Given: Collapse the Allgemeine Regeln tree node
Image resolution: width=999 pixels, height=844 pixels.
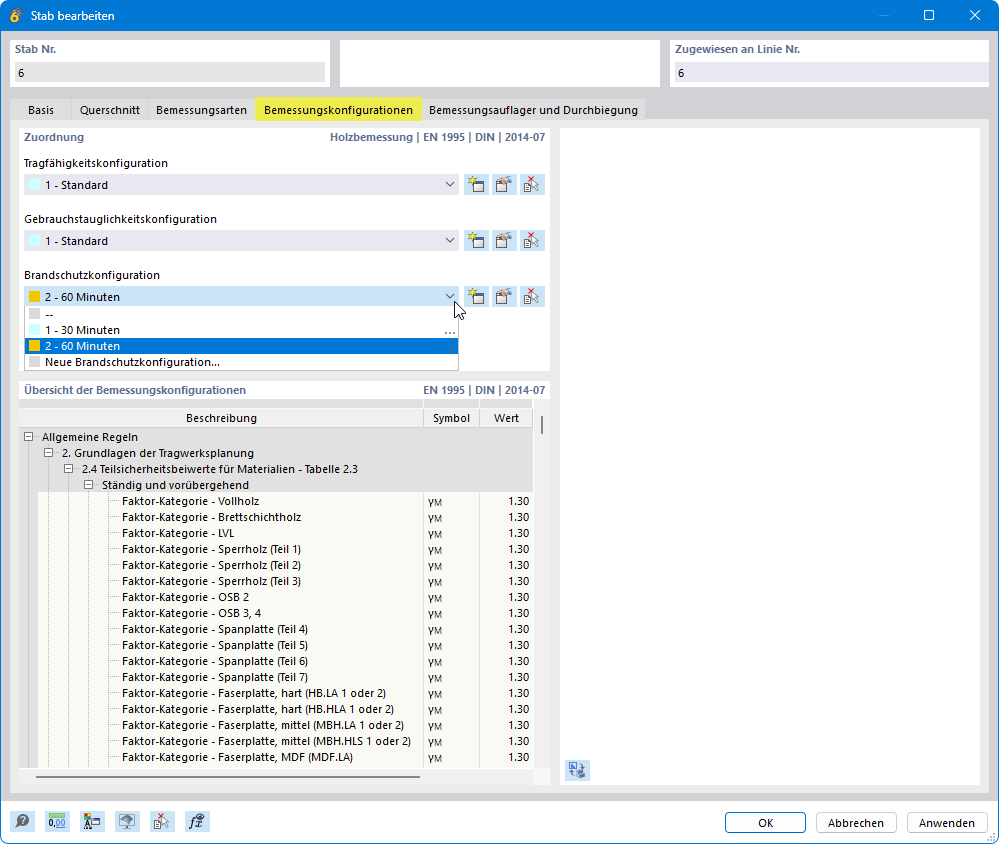Looking at the screenshot, I should 29,437.
